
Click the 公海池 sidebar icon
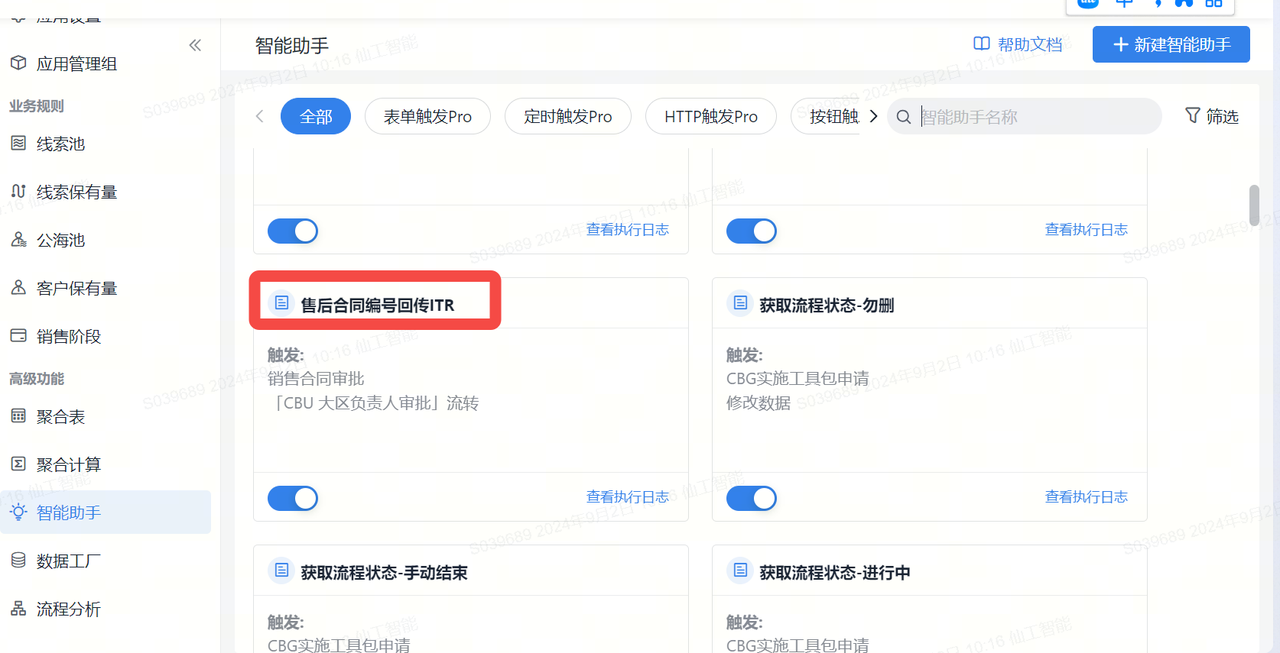[18, 240]
